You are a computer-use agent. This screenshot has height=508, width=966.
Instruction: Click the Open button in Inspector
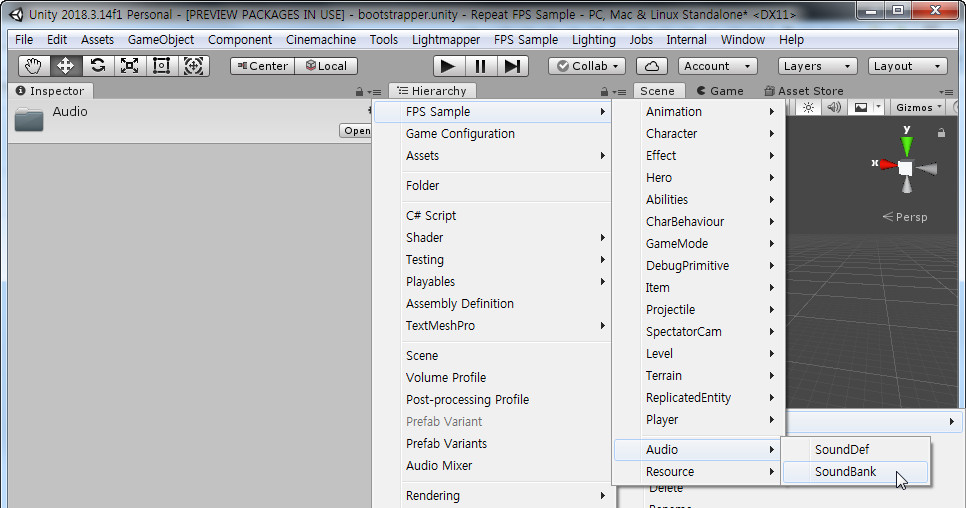pos(356,131)
